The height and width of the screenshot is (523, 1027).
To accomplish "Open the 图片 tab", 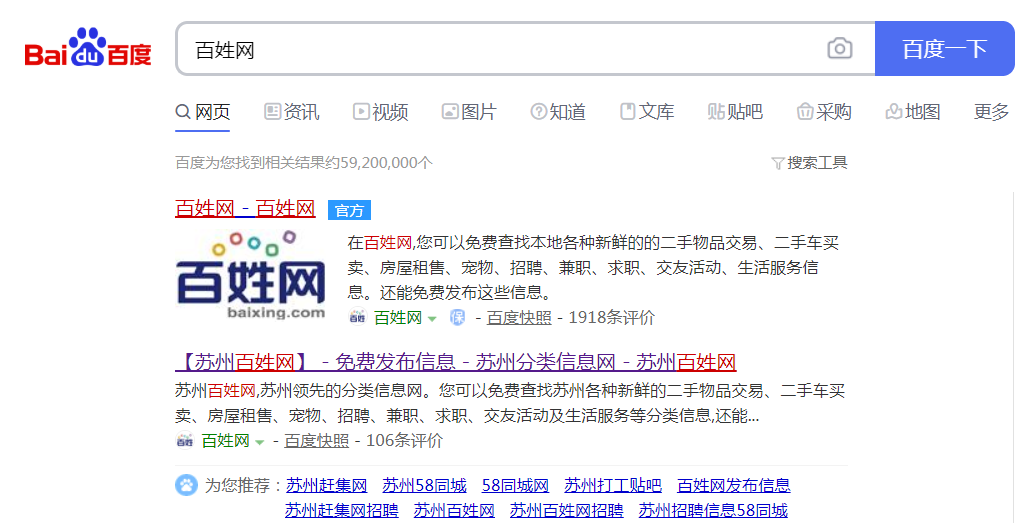I will click(469, 112).
